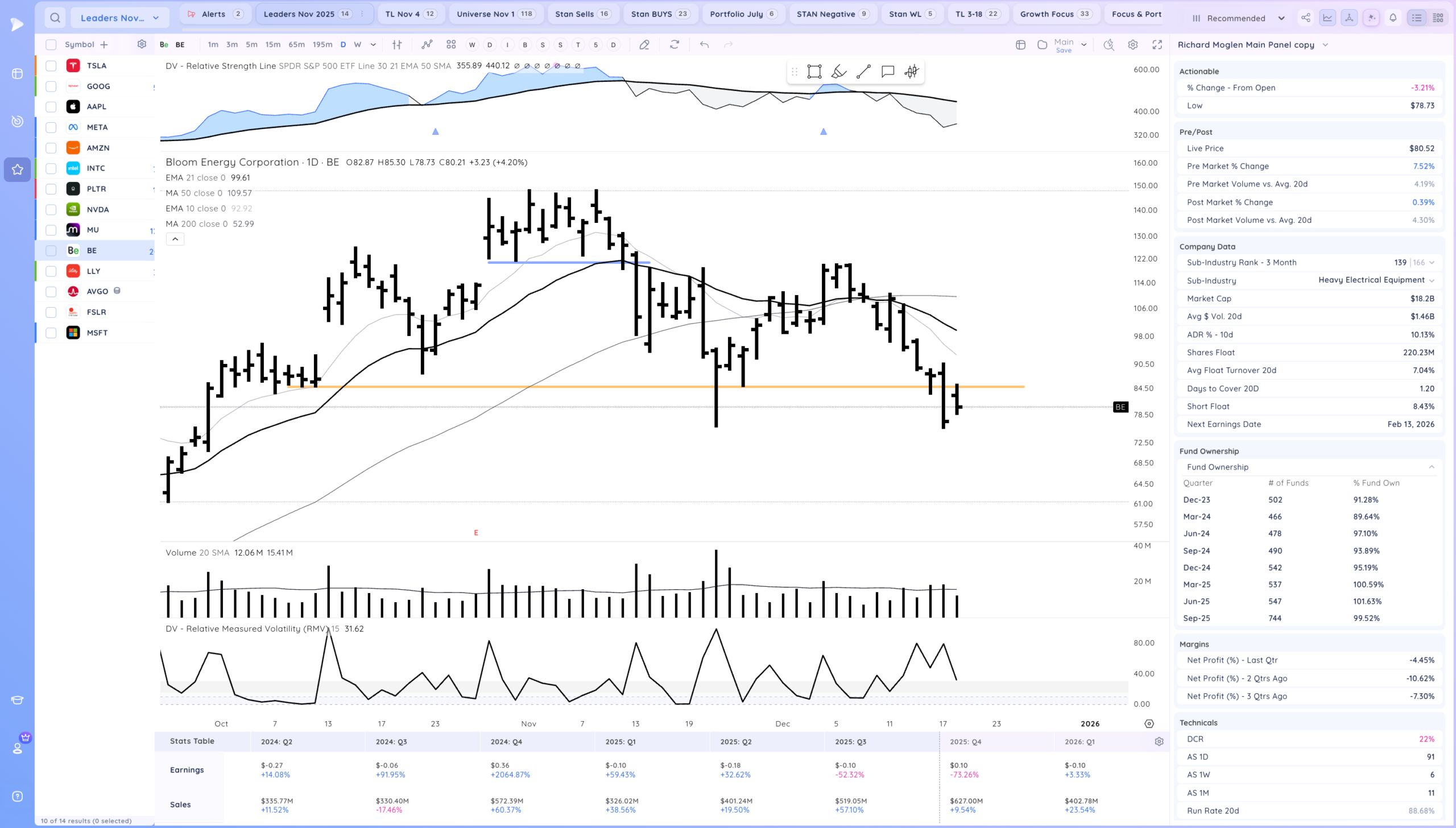
Task: Select MSFT in the watchlist
Action: (97, 333)
